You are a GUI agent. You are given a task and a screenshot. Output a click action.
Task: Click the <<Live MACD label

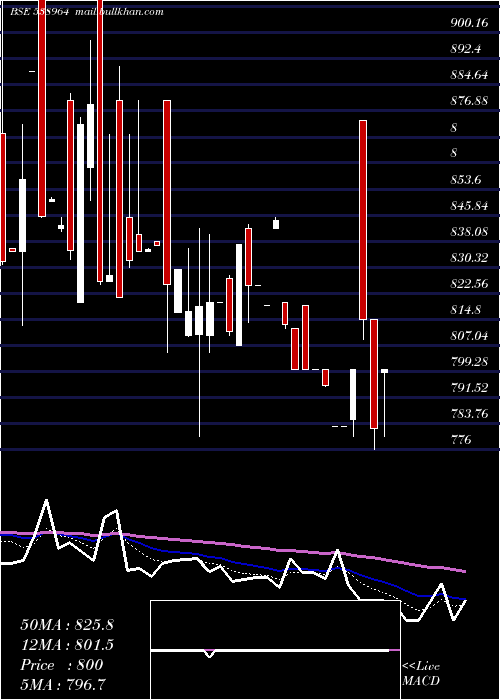(421, 674)
